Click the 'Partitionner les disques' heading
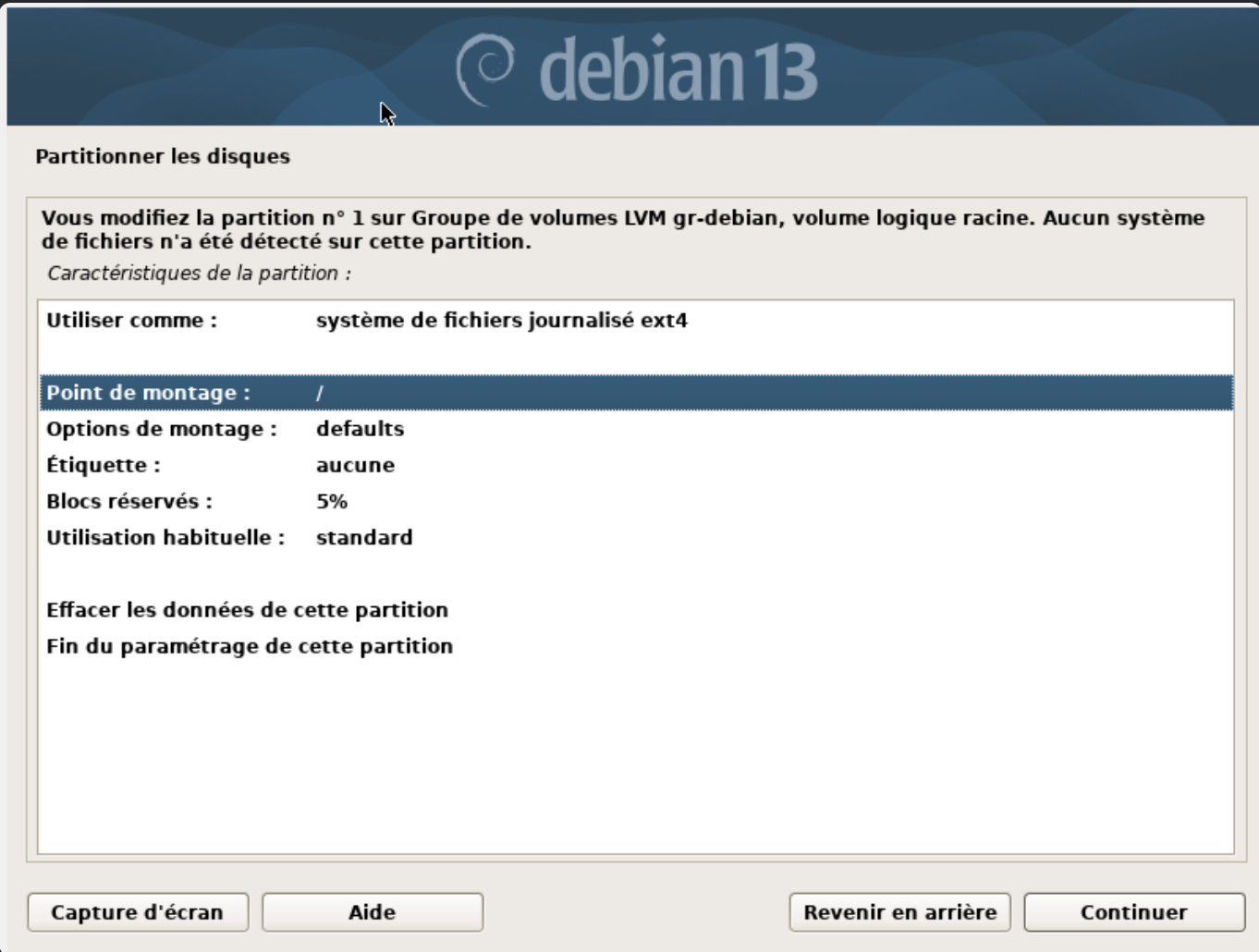This screenshot has width=1259, height=952. [x=163, y=156]
